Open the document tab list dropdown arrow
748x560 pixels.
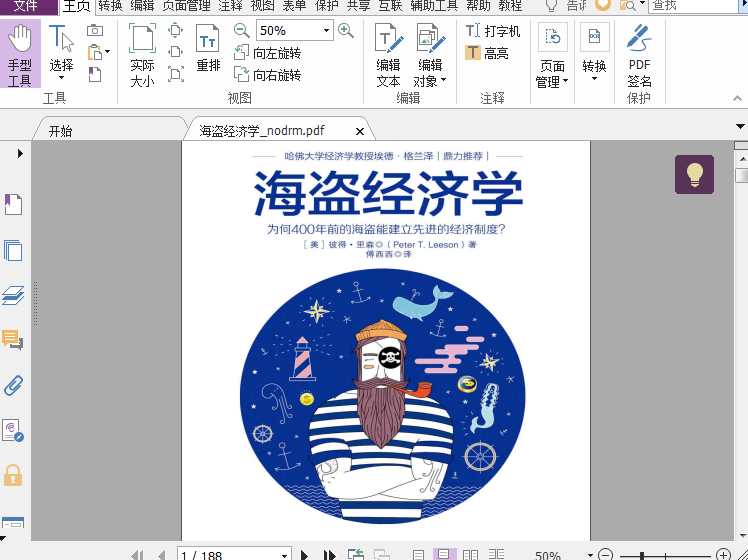(x=740, y=126)
